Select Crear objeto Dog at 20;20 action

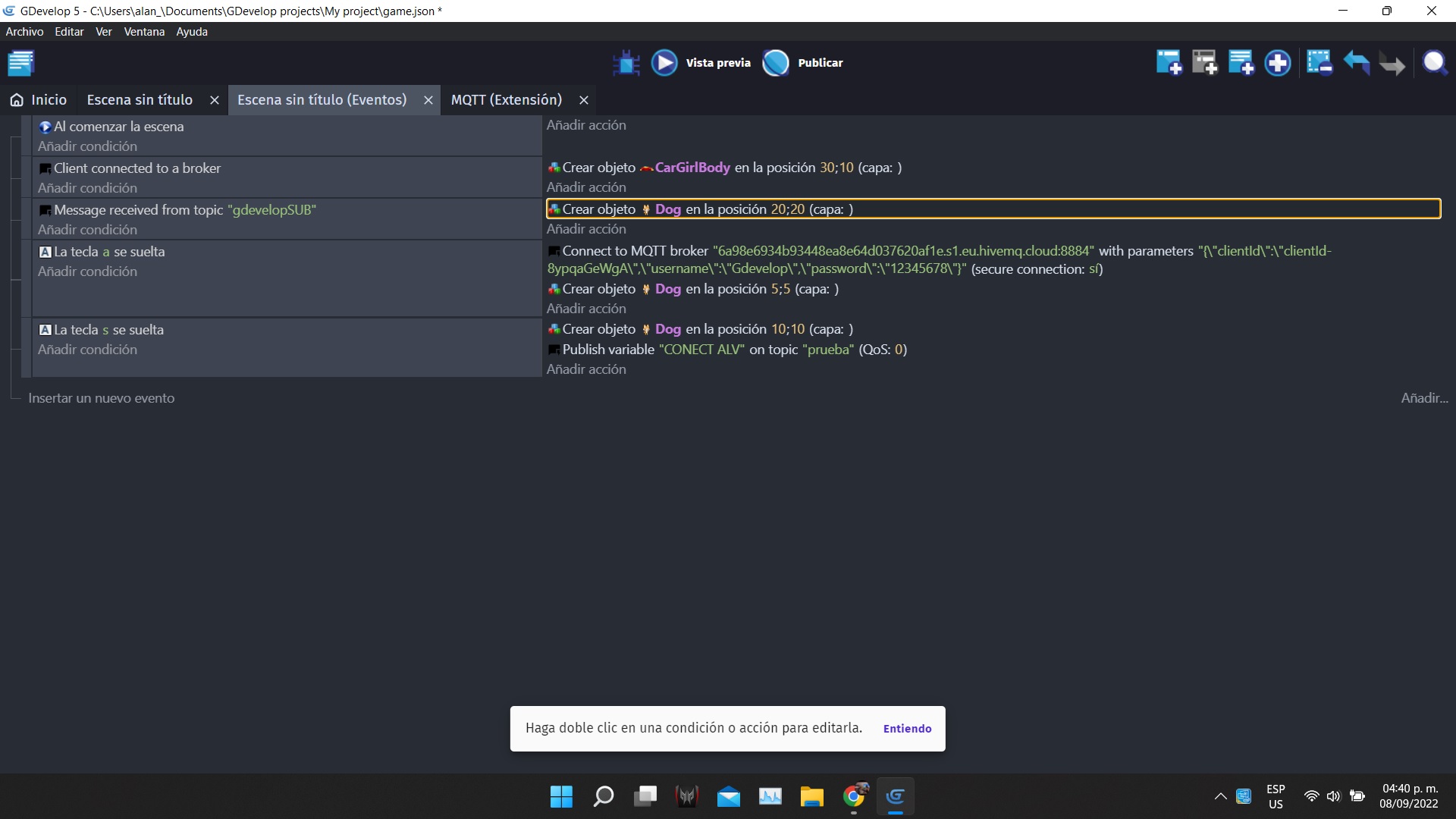coord(993,209)
